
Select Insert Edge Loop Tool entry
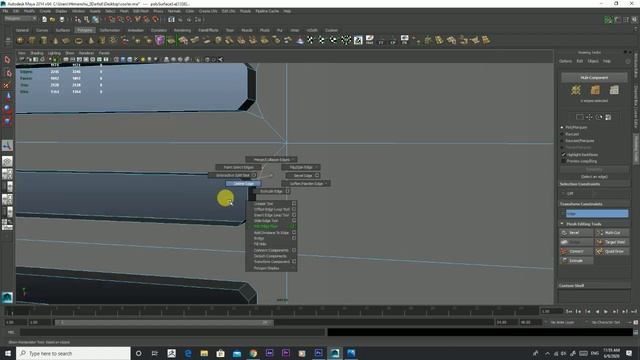pyautogui.click(x=271, y=215)
